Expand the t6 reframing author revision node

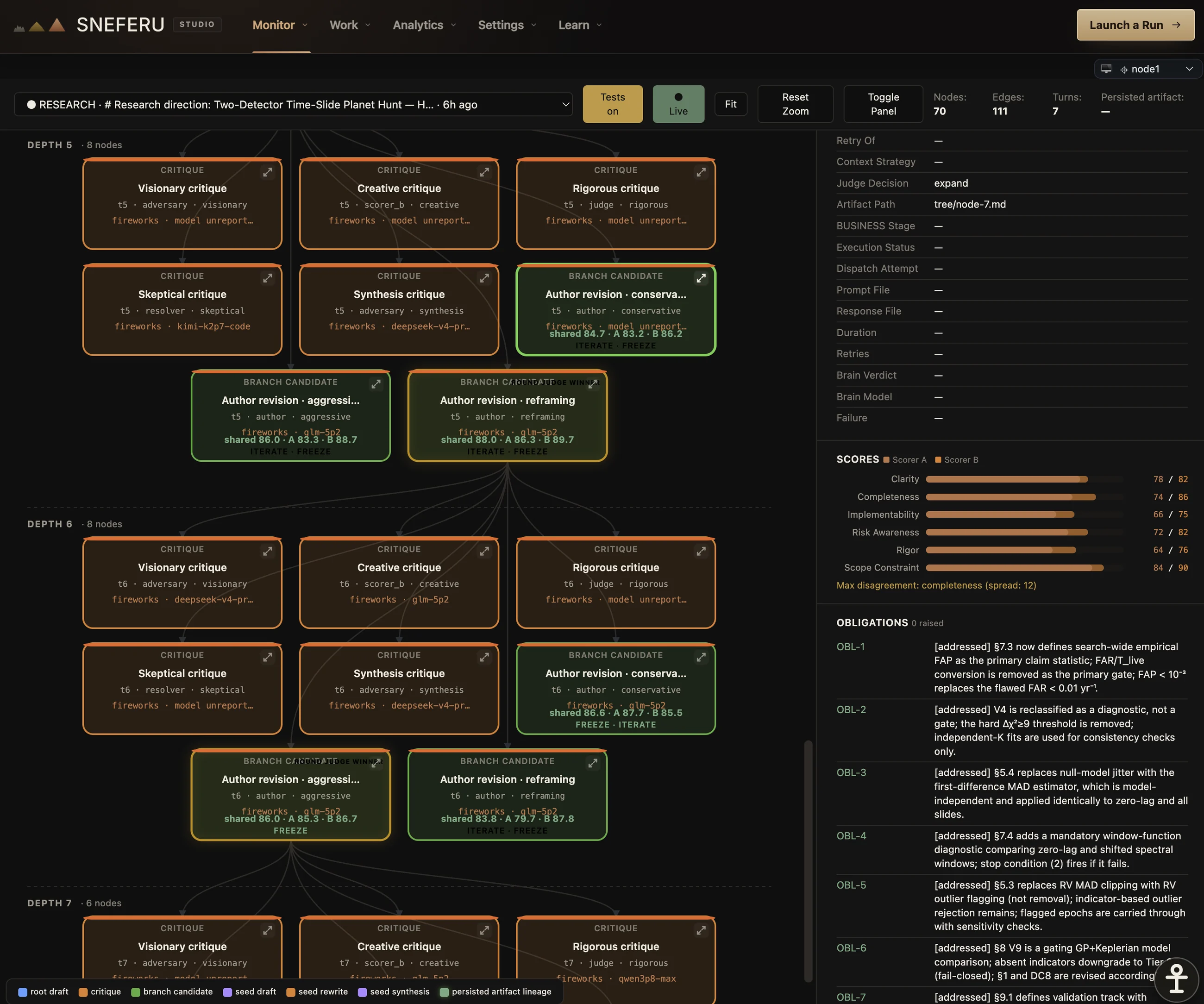click(x=593, y=763)
